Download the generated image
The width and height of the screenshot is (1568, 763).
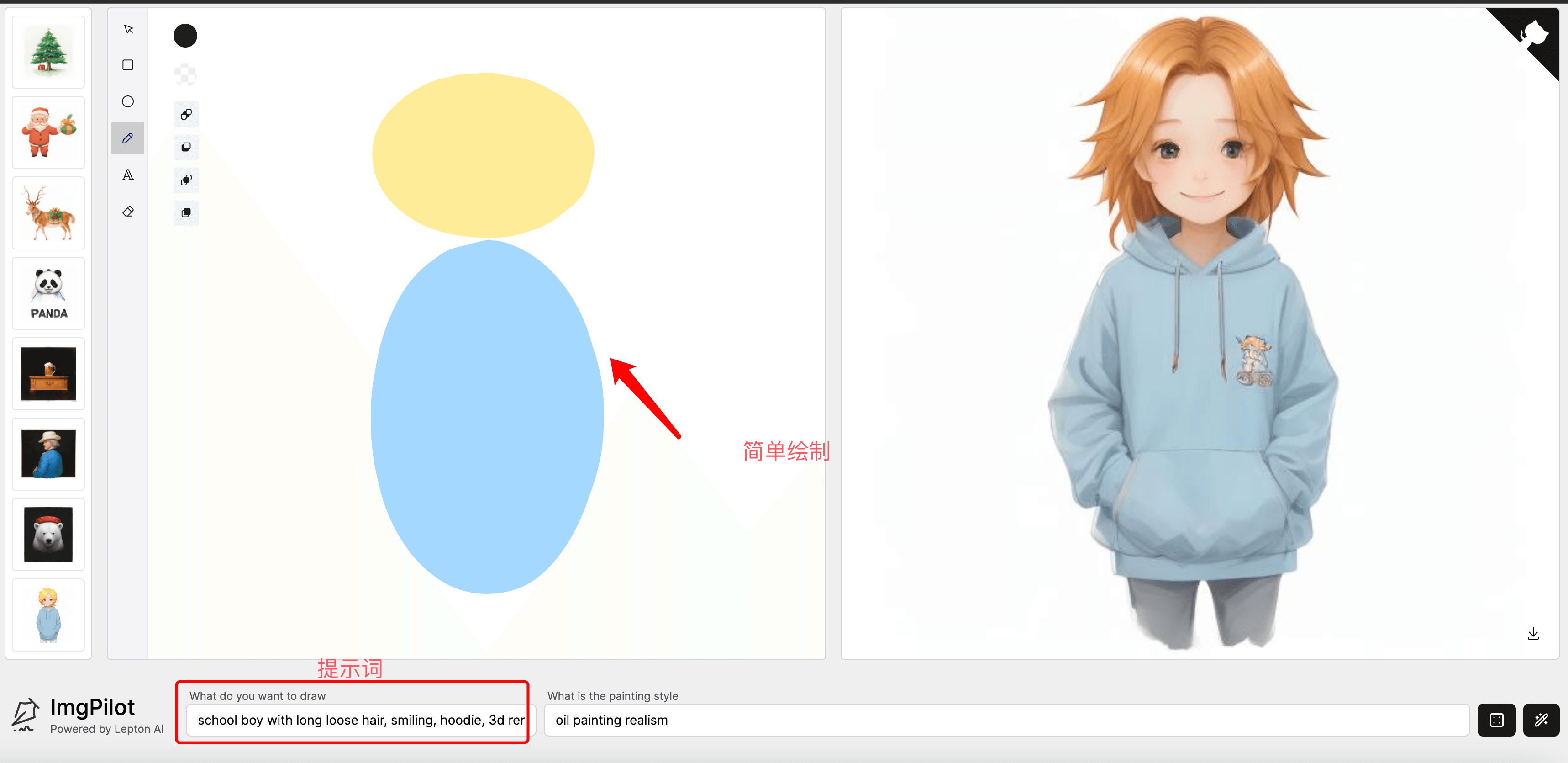point(1533,634)
